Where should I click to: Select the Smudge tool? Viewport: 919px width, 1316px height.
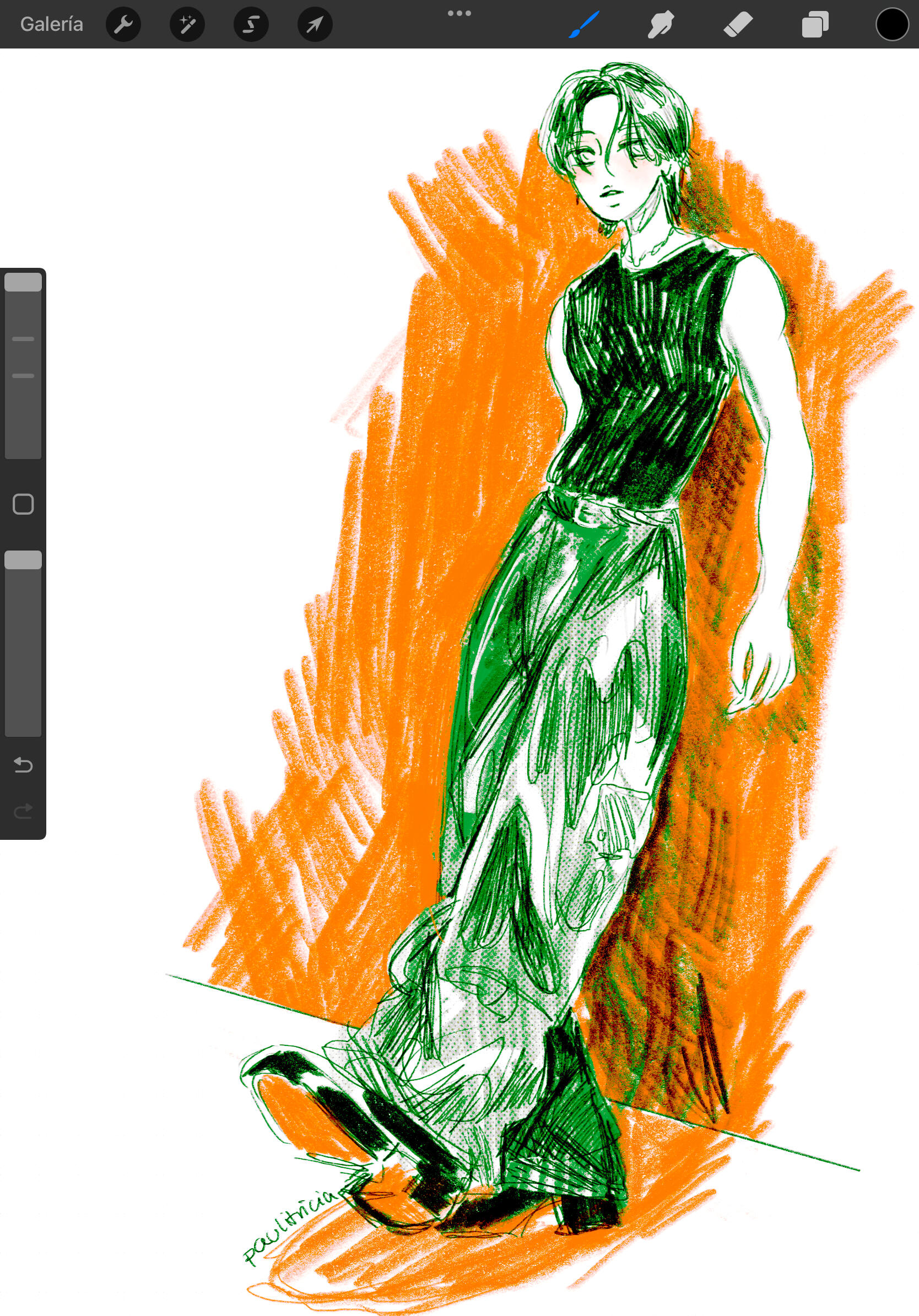point(660,25)
